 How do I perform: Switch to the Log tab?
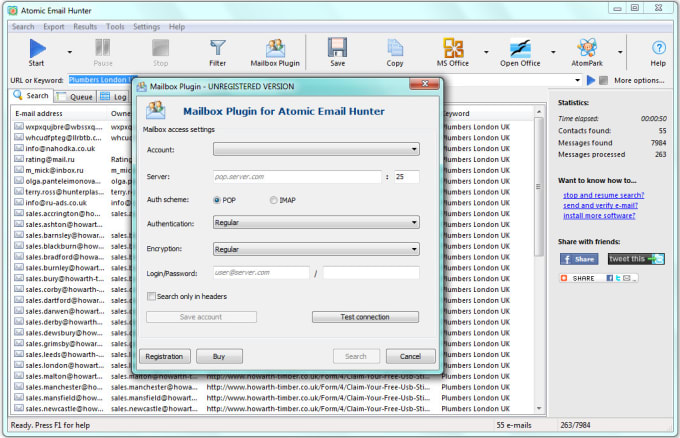point(114,97)
